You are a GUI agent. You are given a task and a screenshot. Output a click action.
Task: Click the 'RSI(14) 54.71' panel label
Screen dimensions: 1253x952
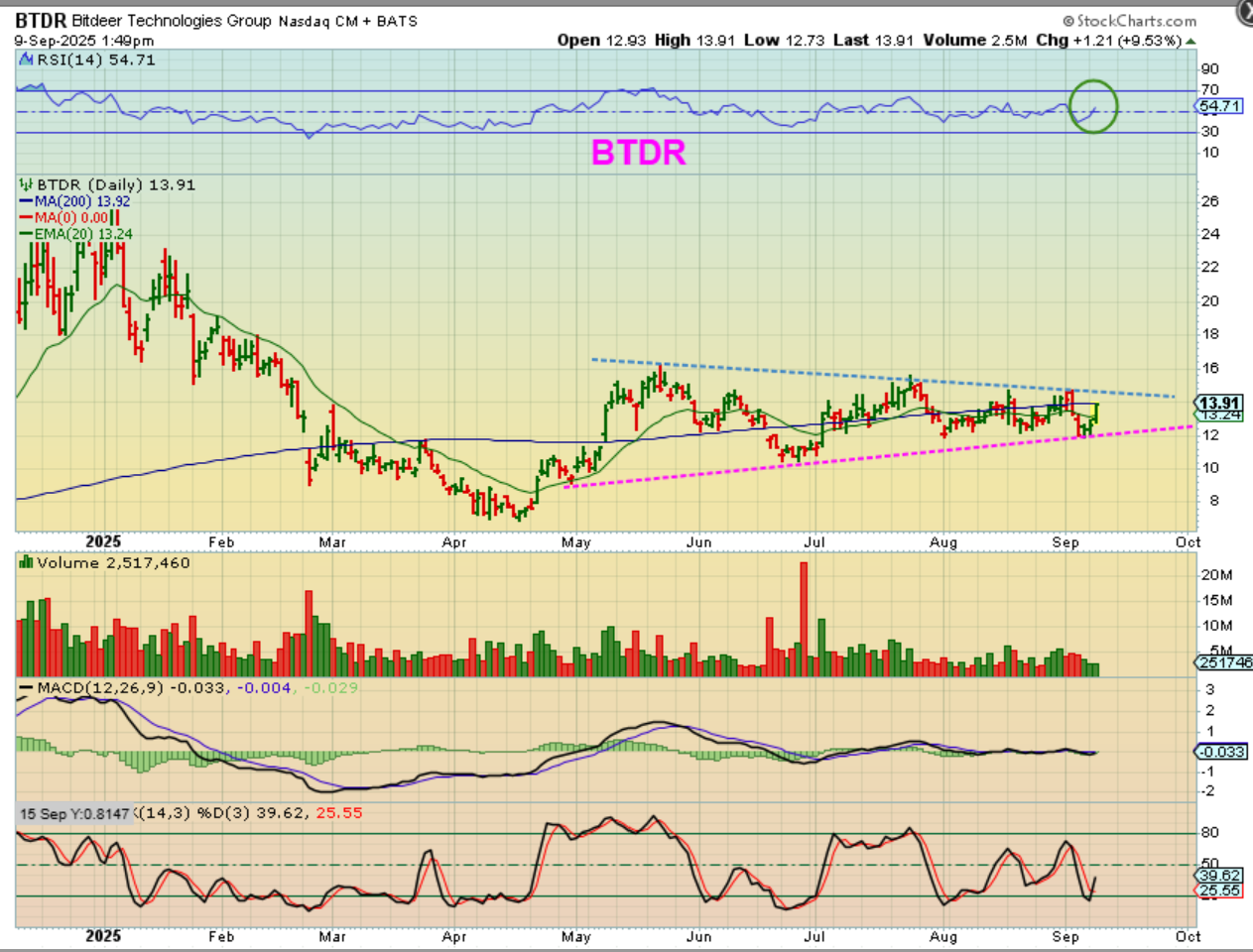pos(96,59)
